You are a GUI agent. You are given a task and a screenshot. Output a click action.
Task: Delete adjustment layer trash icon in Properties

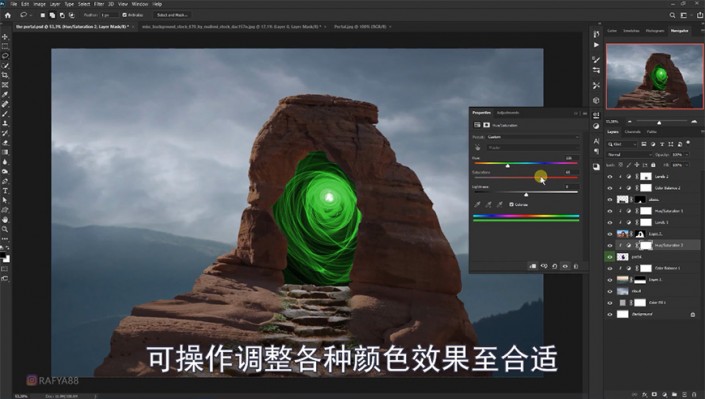click(576, 266)
